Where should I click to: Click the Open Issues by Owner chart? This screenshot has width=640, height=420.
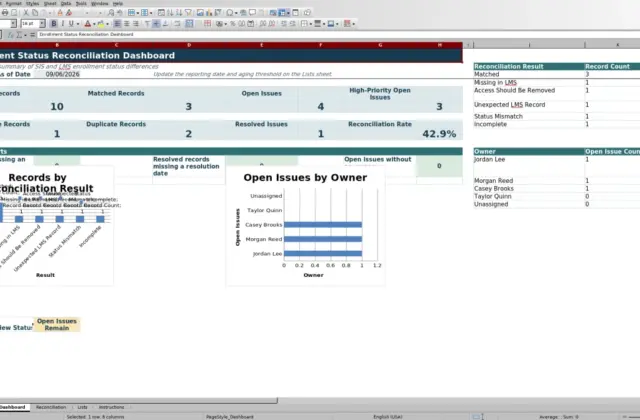coord(305,227)
